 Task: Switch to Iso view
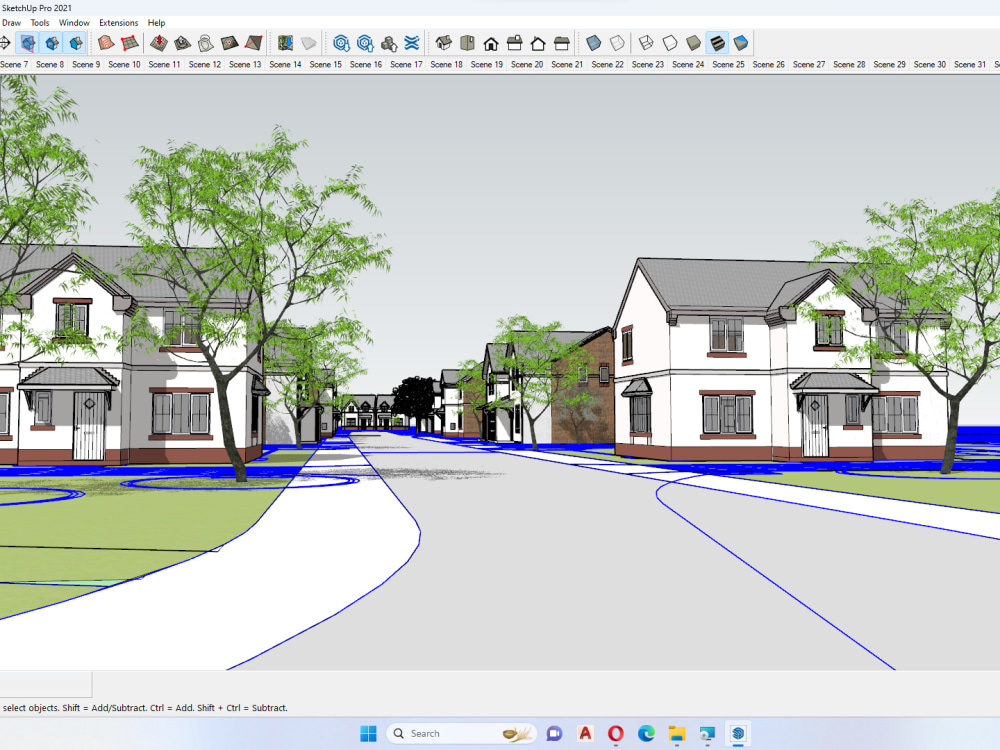pos(444,43)
